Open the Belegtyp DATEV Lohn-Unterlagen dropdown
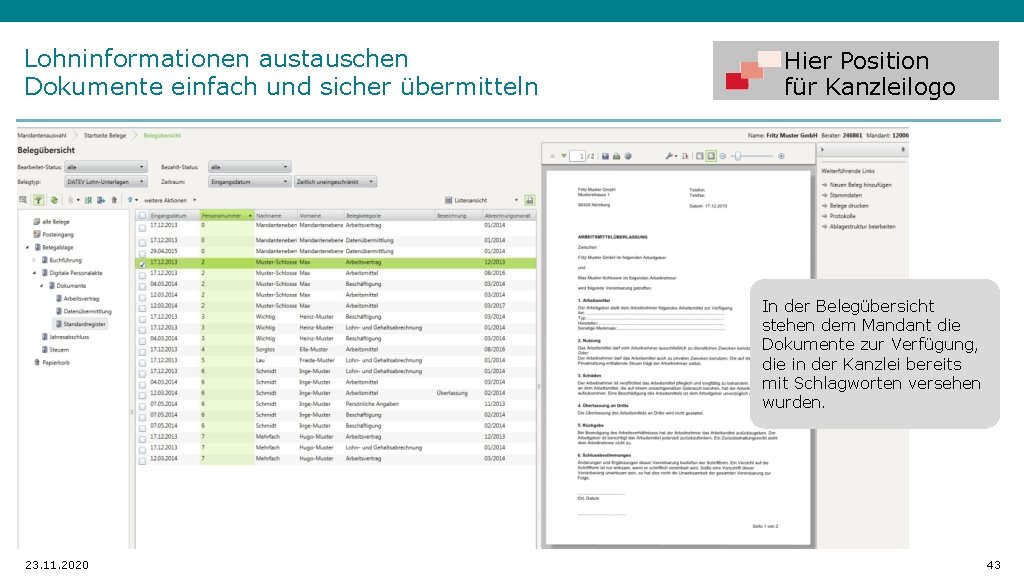The height and width of the screenshot is (576, 1024). (105, 182)
